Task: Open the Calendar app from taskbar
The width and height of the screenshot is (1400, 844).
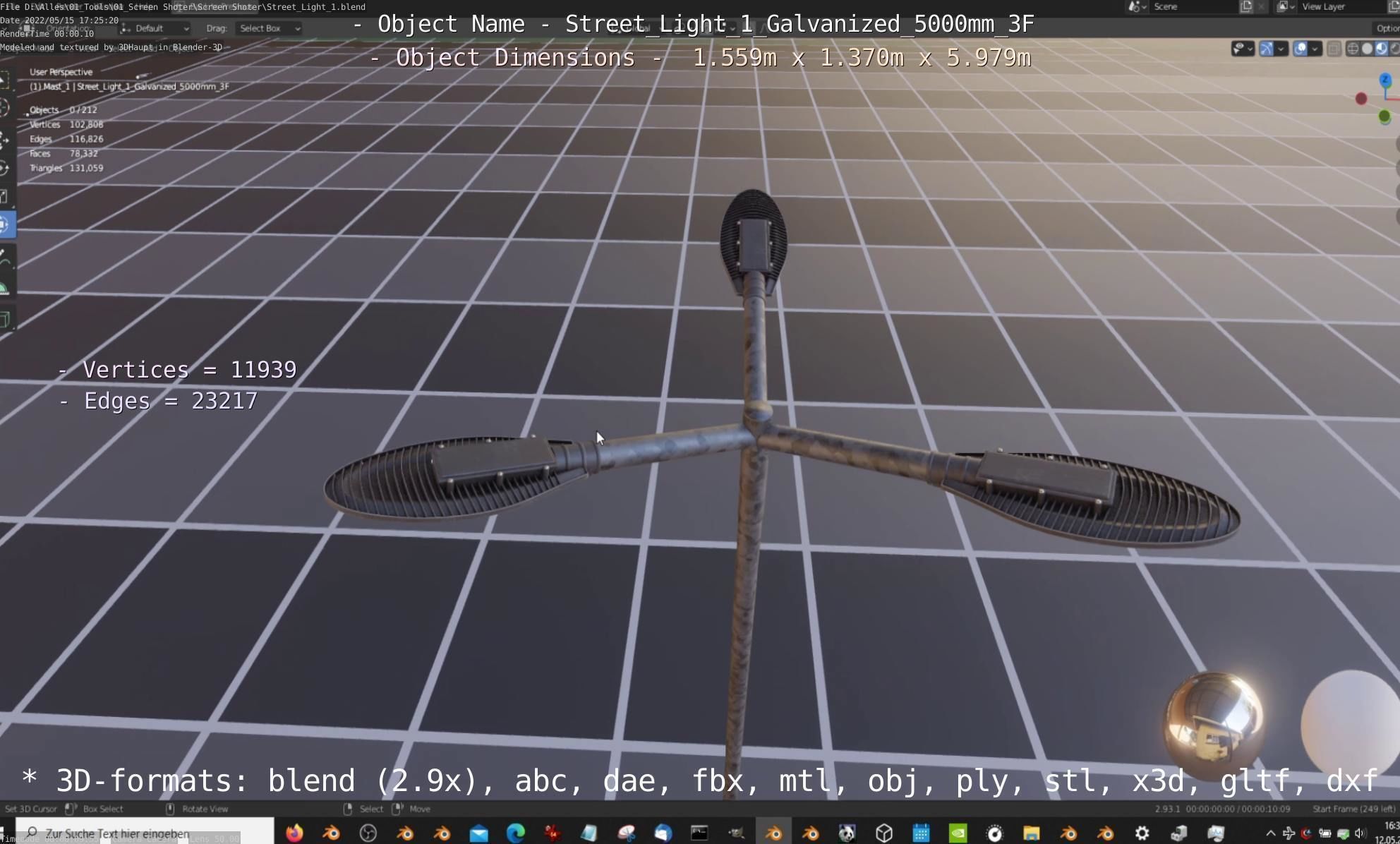Action: point(921,833)
